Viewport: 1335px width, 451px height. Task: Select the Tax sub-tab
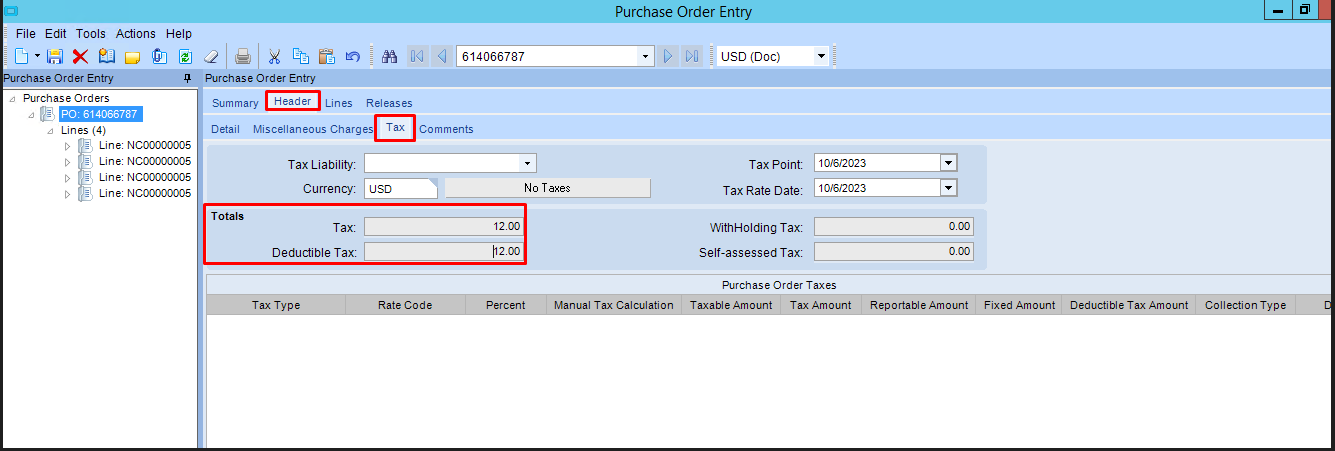click(395, 128)
